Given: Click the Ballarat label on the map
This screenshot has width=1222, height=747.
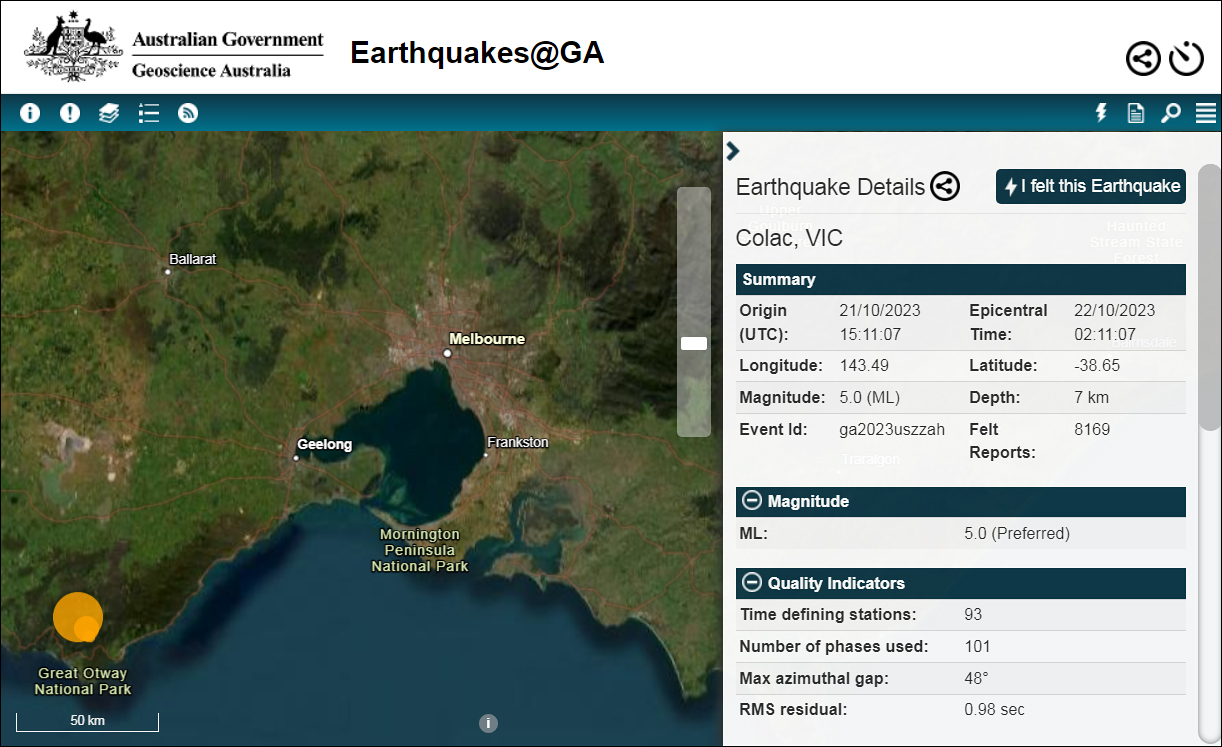Looking at the screenshot, I should (x=193, y=259).
